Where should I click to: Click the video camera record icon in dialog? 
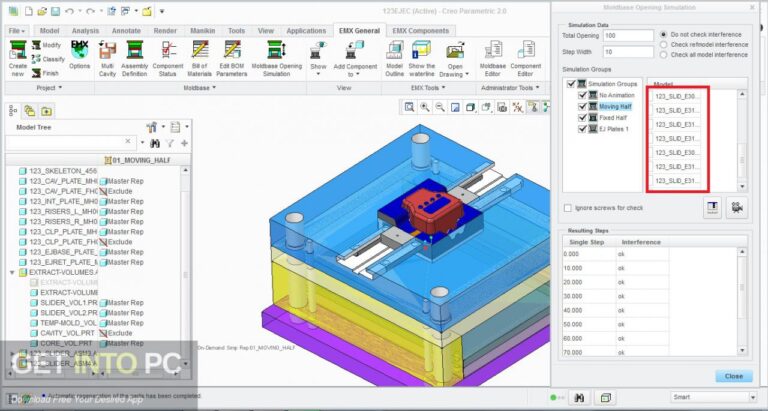pos(736,208)
